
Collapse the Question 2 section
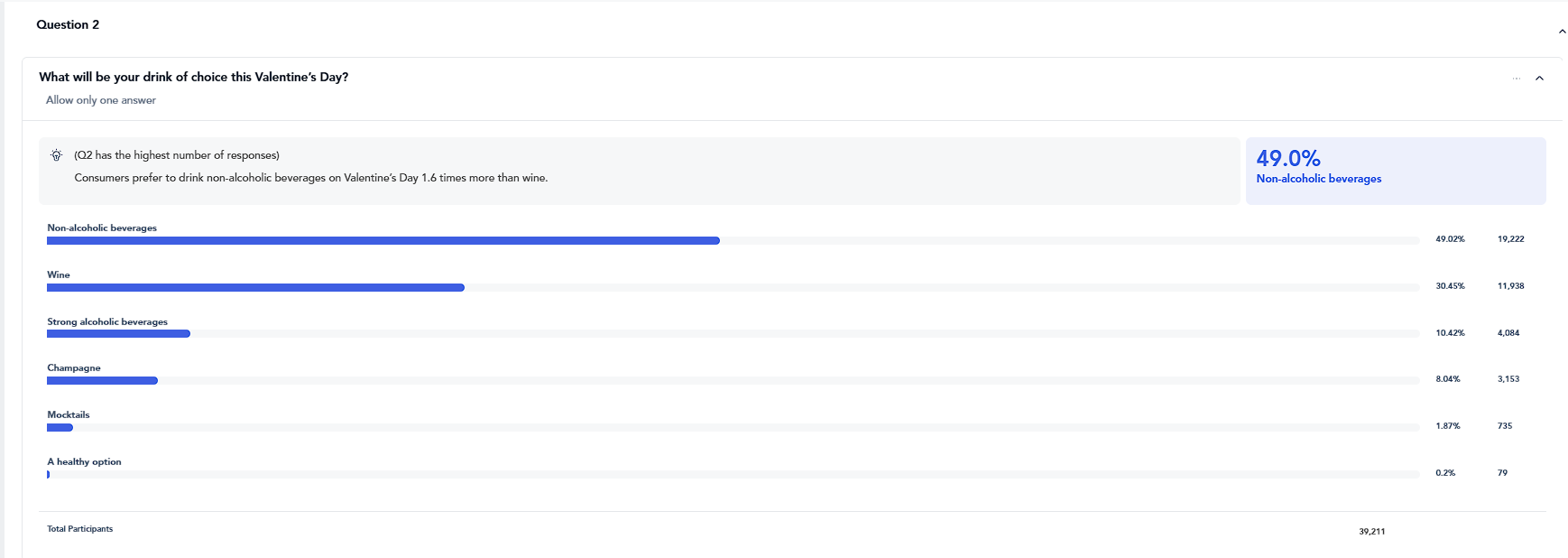tap(1562, 32)
